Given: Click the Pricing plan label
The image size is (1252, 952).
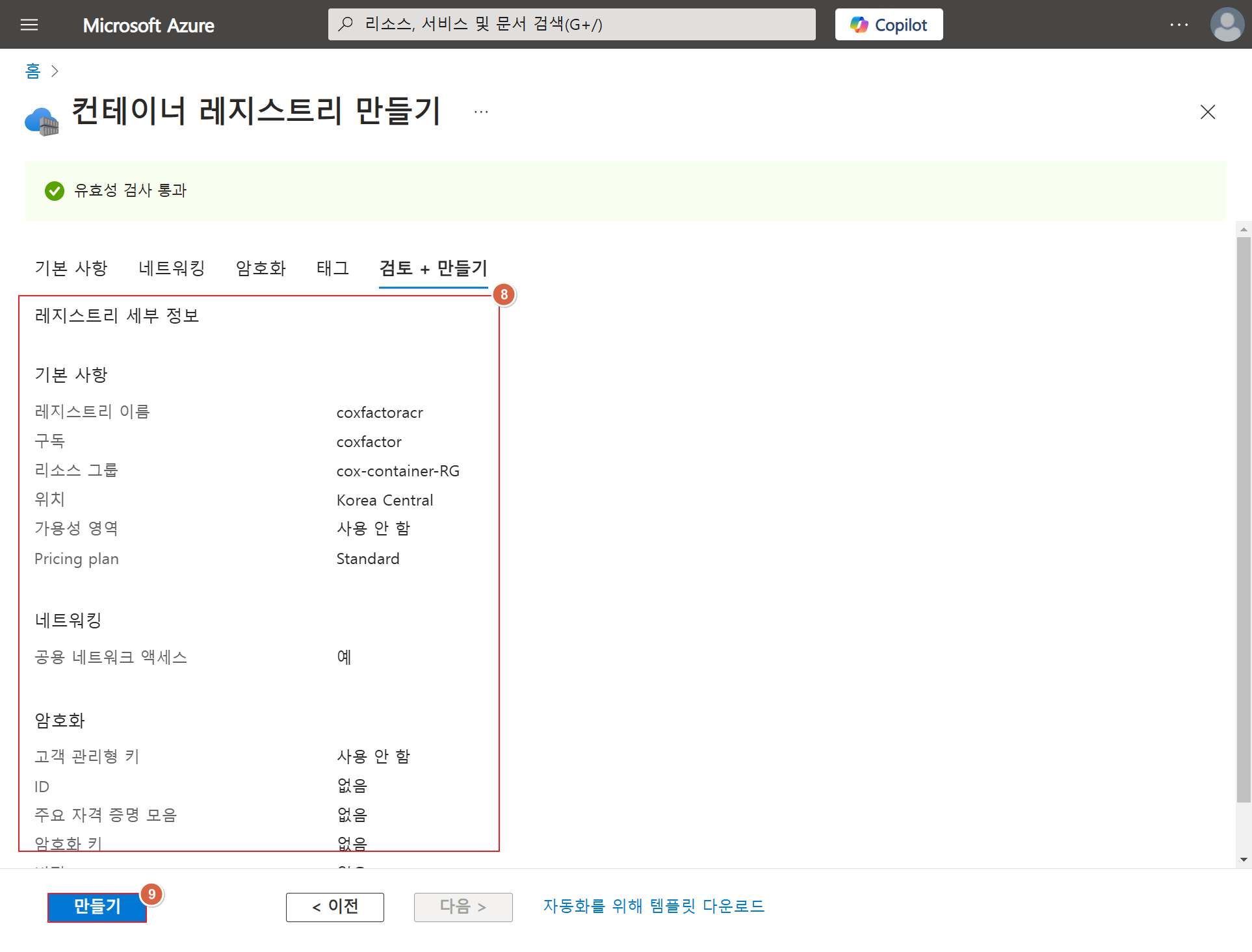Looking at the screenshot, I should (77, 559).
